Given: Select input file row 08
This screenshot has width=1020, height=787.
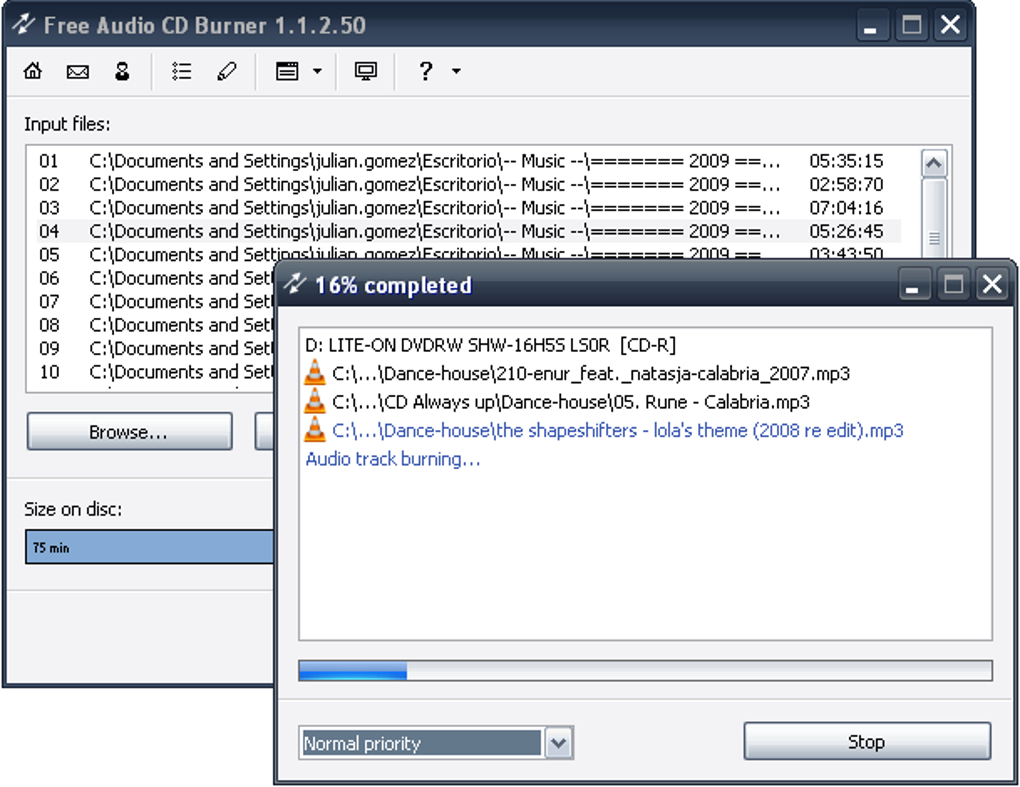Looking at the screenshot, I should tap(155, 325).
